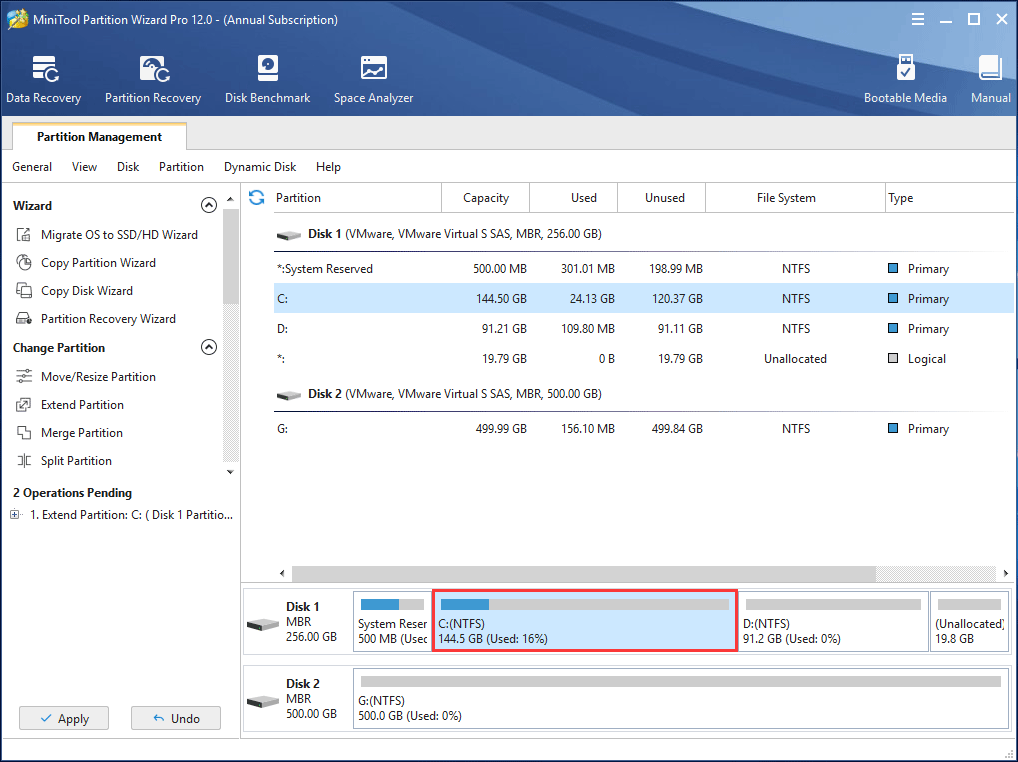Refresh the partition list

coord(257,197)
